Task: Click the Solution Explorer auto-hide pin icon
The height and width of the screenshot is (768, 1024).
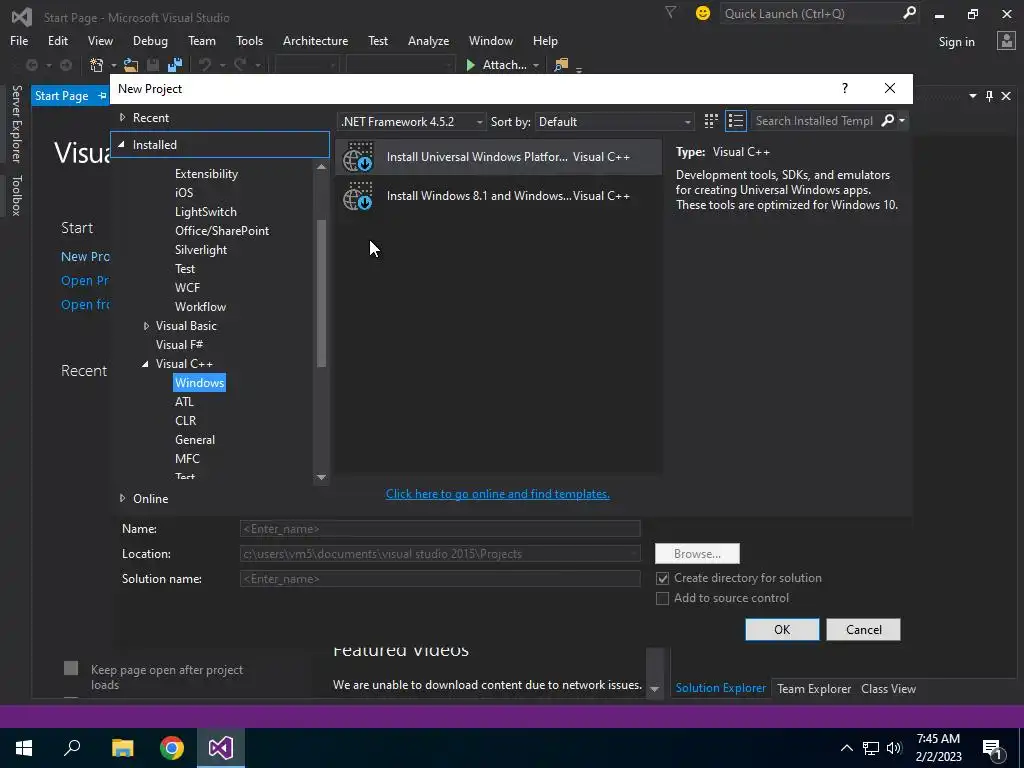Action: coord(989,96)
